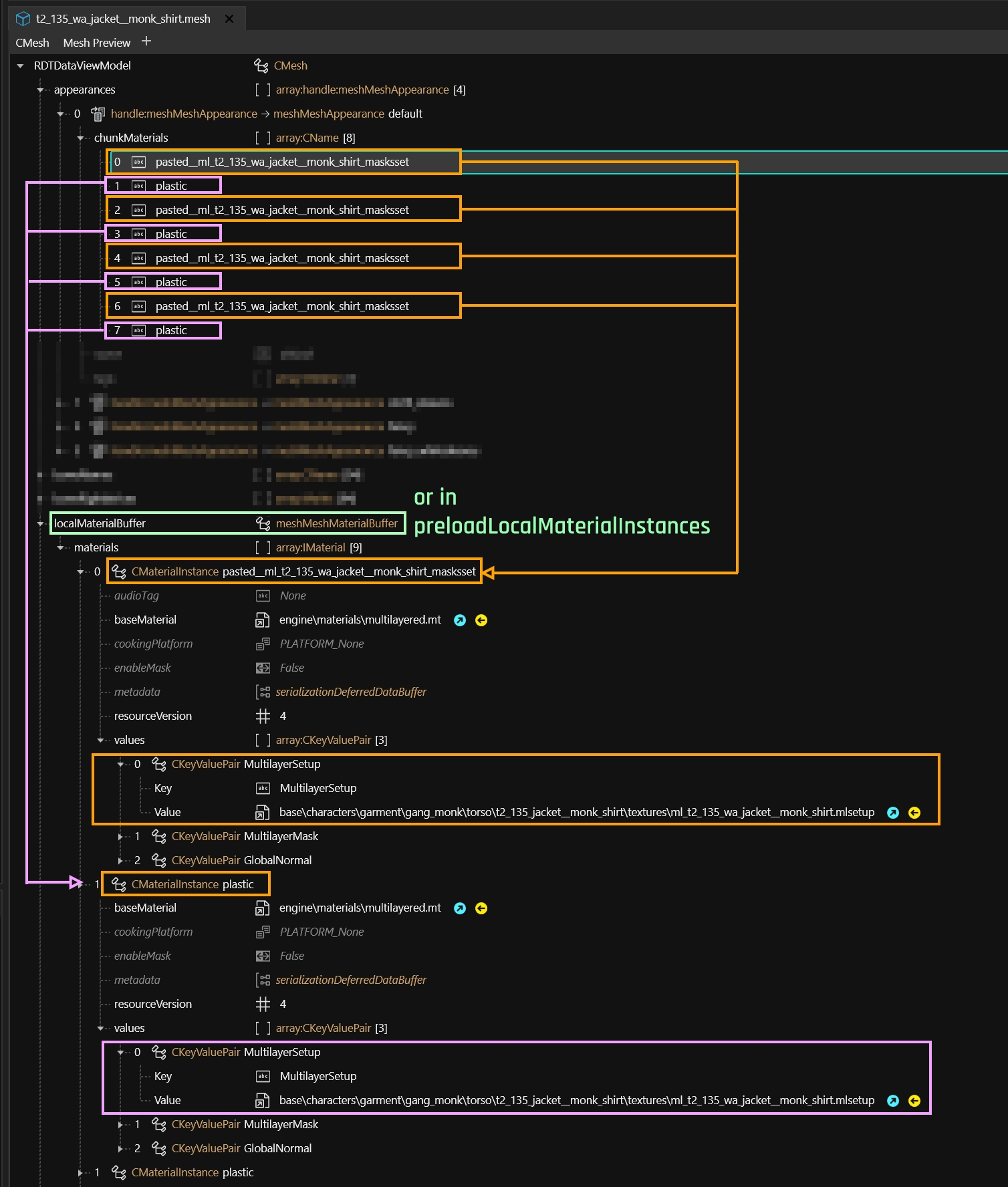Click blue open-file icon beside first baseMaterial path

[460, 620]
